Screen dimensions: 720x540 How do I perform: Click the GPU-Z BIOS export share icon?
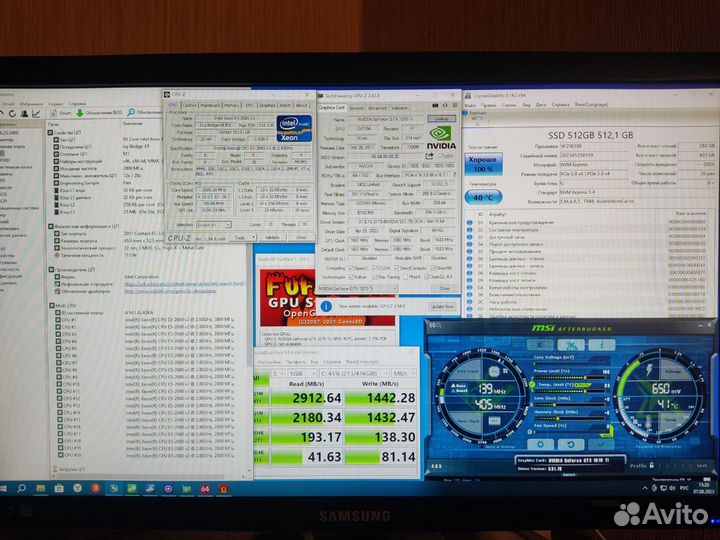[430, 157]
